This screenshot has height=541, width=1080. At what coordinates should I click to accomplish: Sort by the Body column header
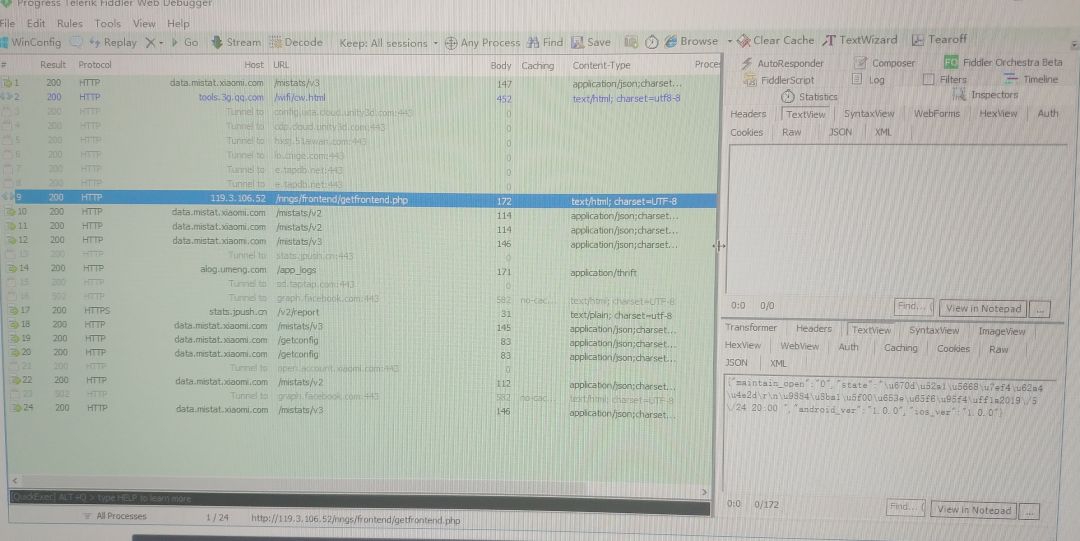click(501, 65)
